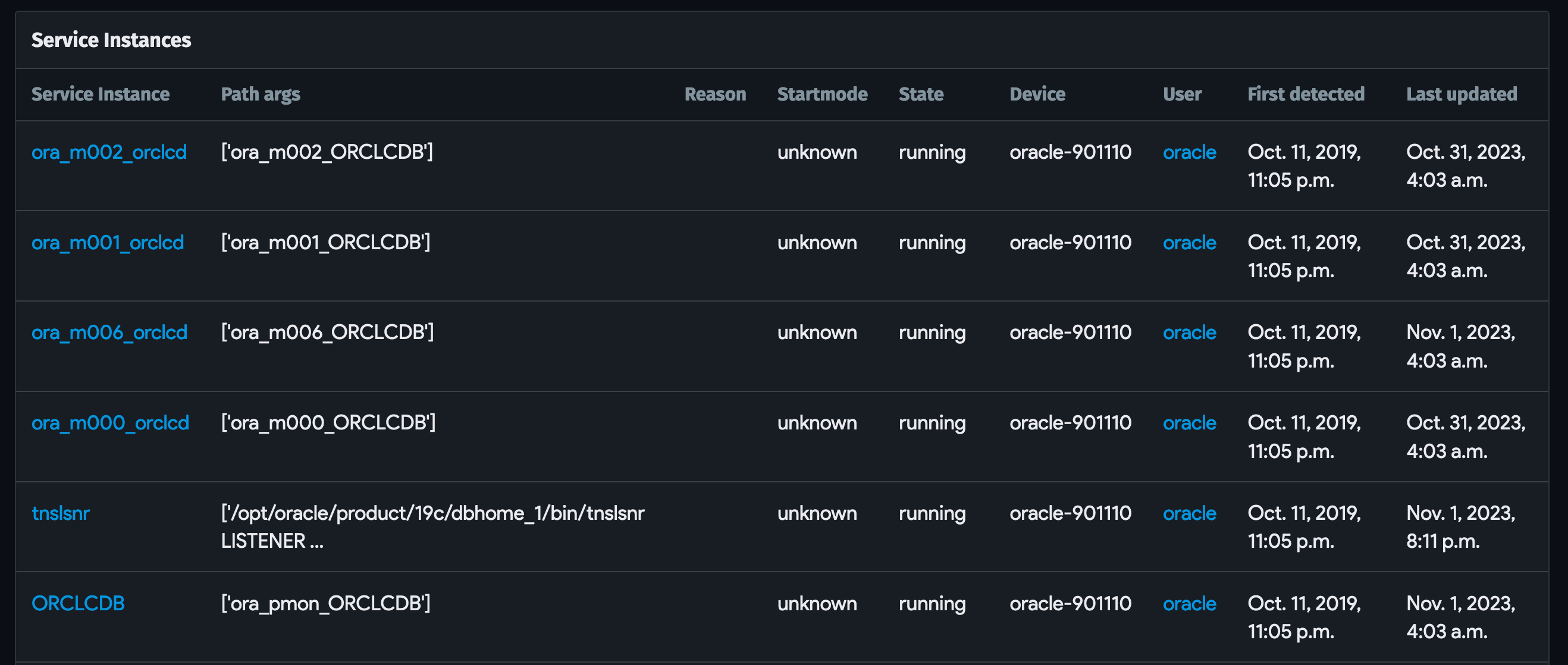Click the State column header

pos(920,95)
